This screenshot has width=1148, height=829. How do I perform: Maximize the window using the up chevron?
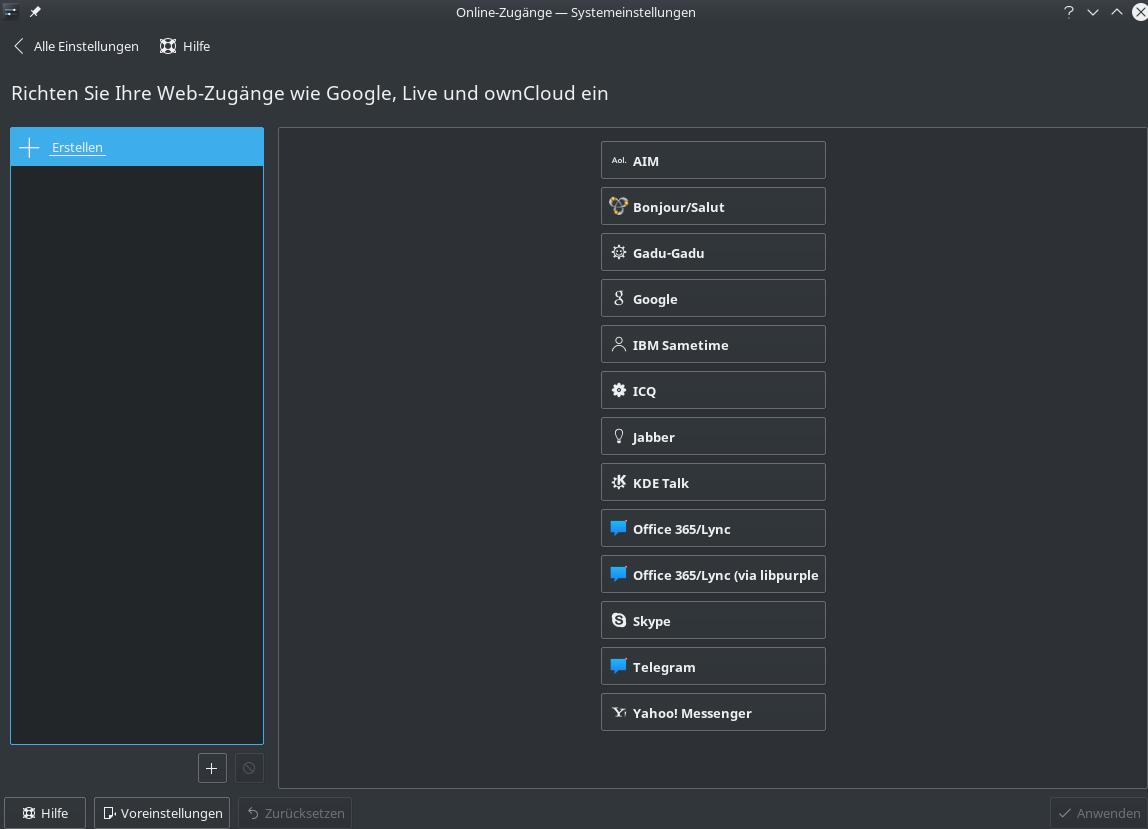coord(1117,12)
